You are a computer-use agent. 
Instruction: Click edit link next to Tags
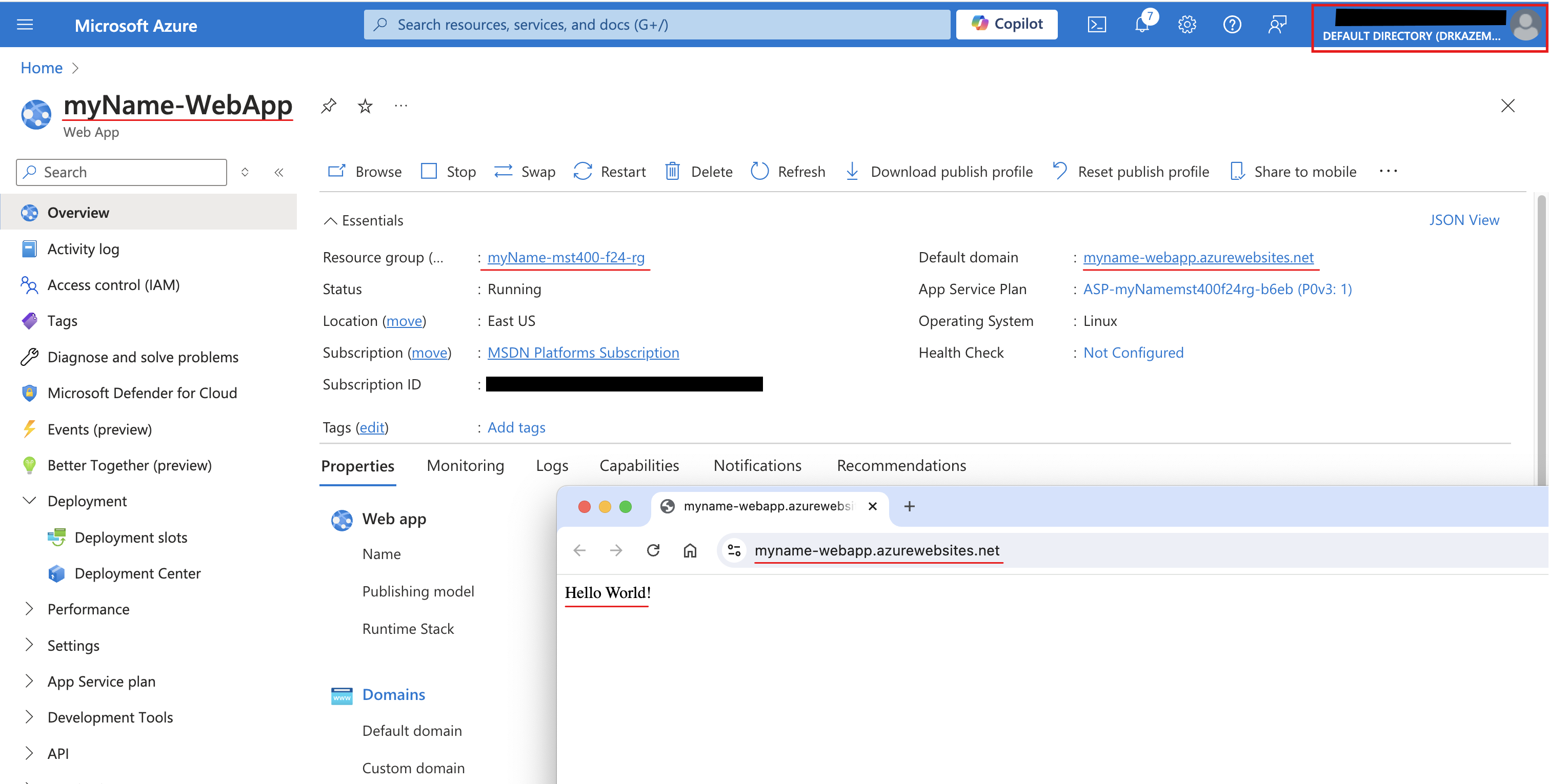click(372, 427)
